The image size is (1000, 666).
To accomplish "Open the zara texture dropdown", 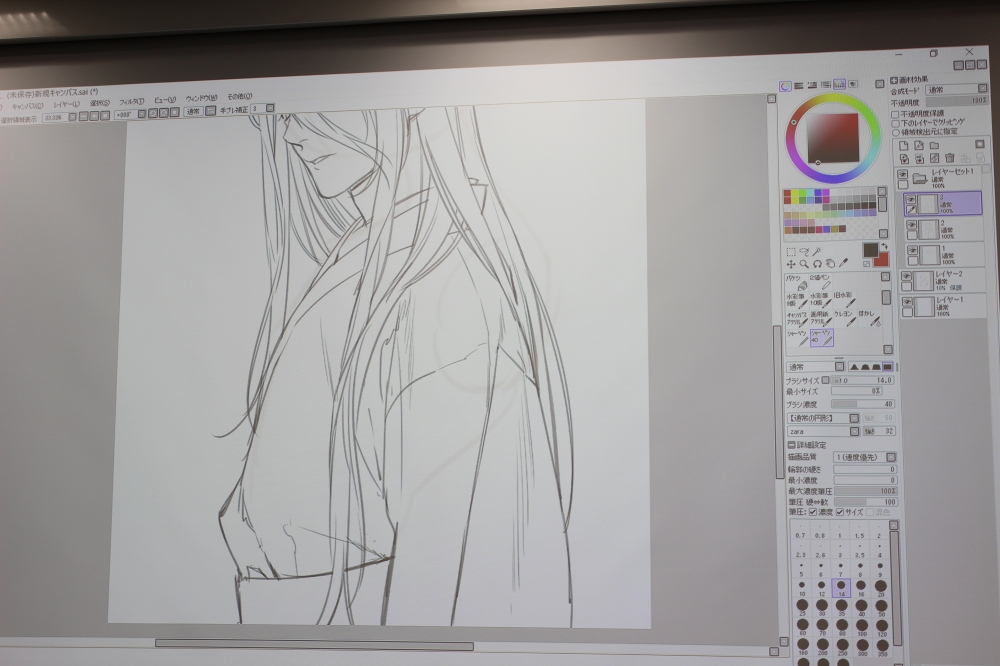I will pyautogui.click(x=823, y=432).
